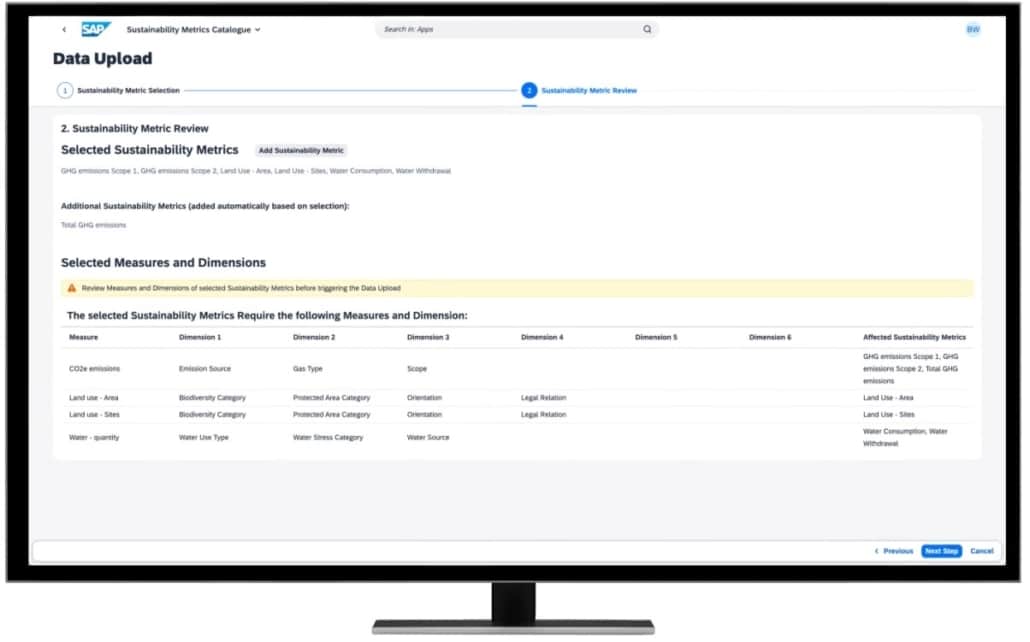Click the Previous button

click(894, 550)
